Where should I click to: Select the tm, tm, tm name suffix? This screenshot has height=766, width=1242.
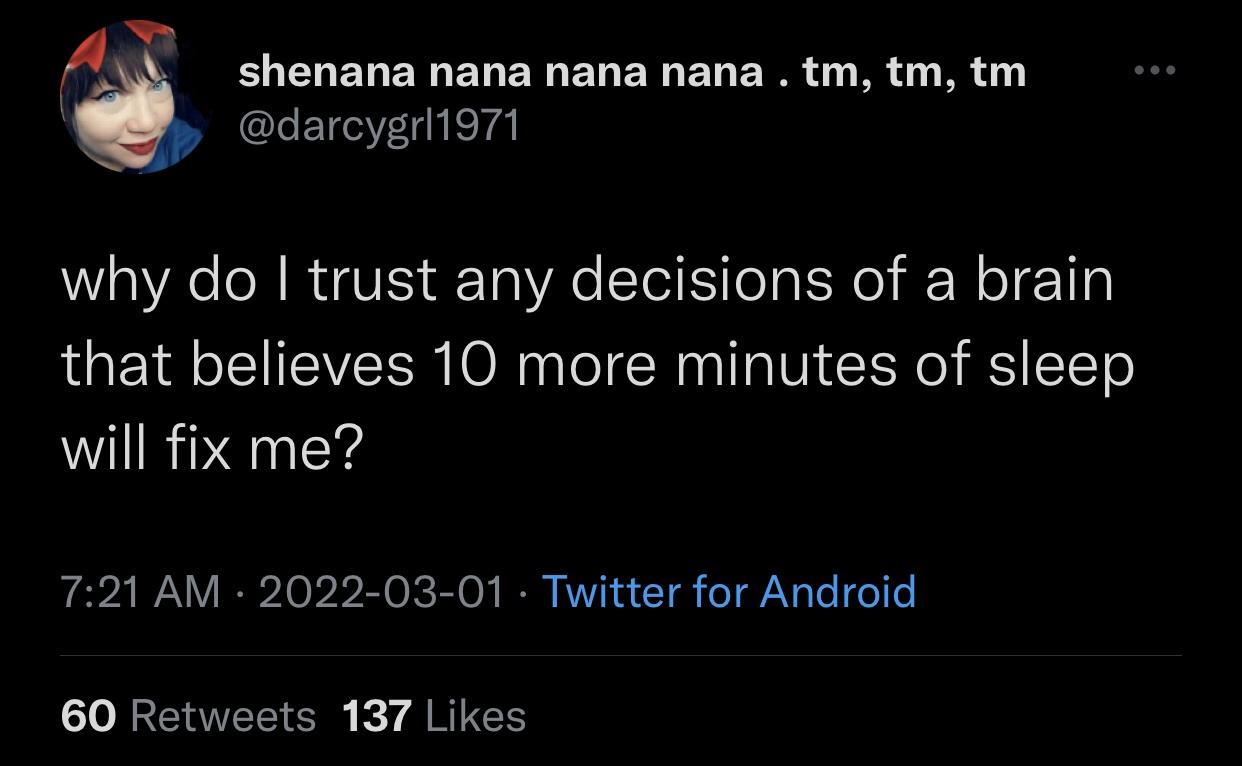click(x=915, y=70)
